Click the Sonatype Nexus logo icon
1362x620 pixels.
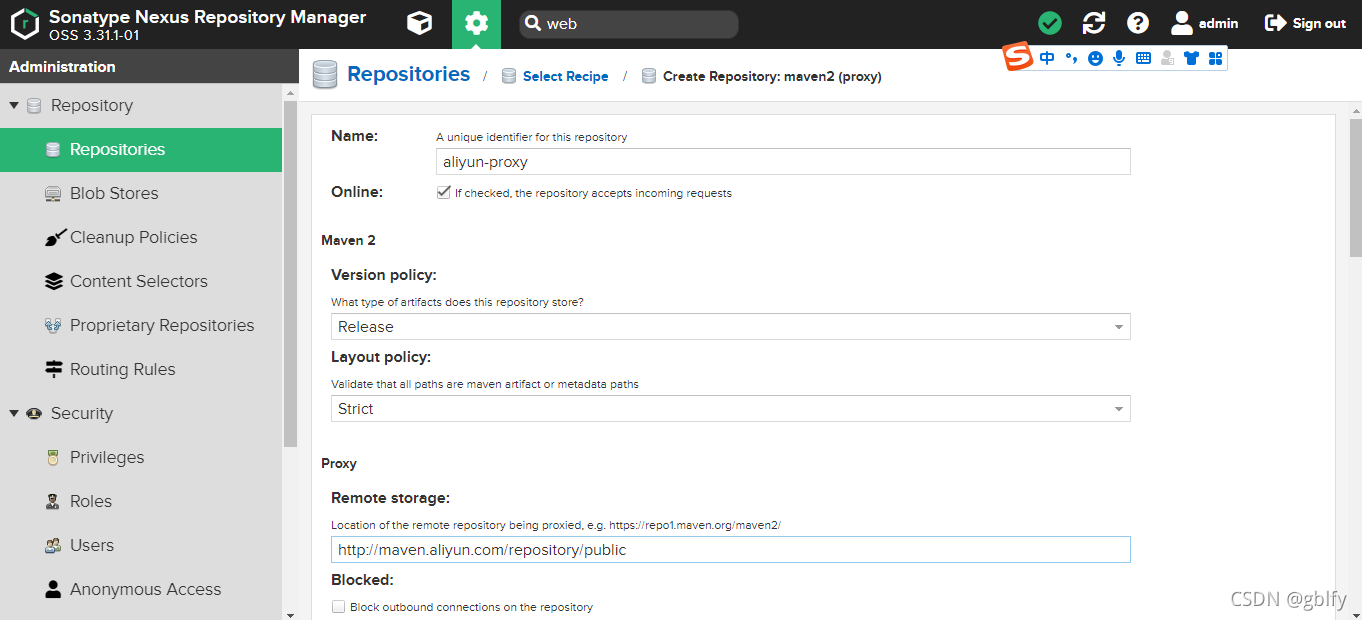[24, 24]
